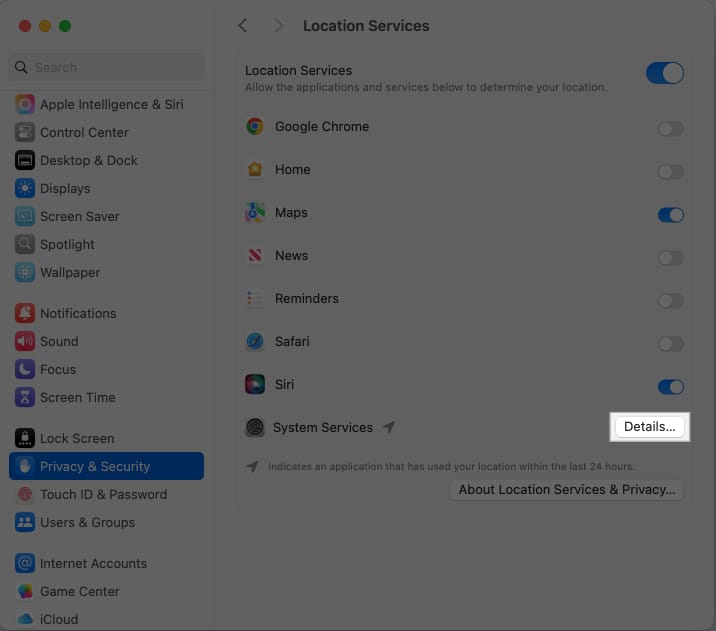Click the Reminders label
Viewport: 716px width, 631px height.
(306, 298)
